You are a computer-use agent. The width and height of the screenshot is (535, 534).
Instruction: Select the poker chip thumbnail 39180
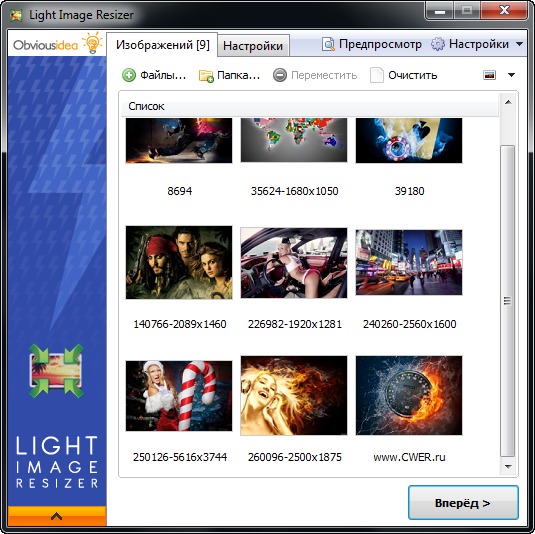click(409, 141)
